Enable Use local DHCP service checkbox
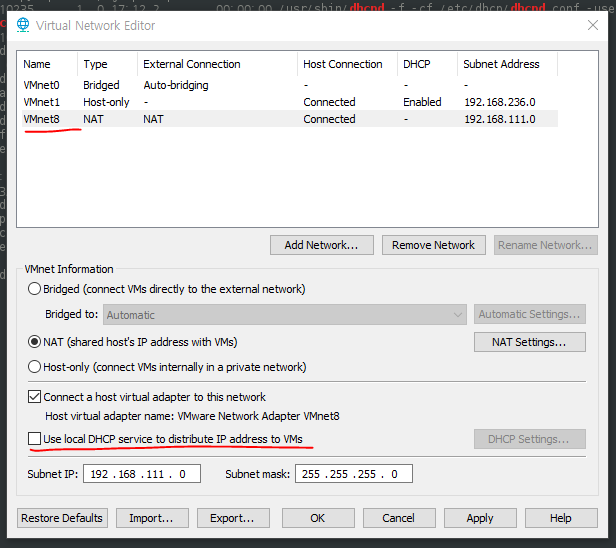Viewport: 616px width, 548px height. (x=35, y=439)
